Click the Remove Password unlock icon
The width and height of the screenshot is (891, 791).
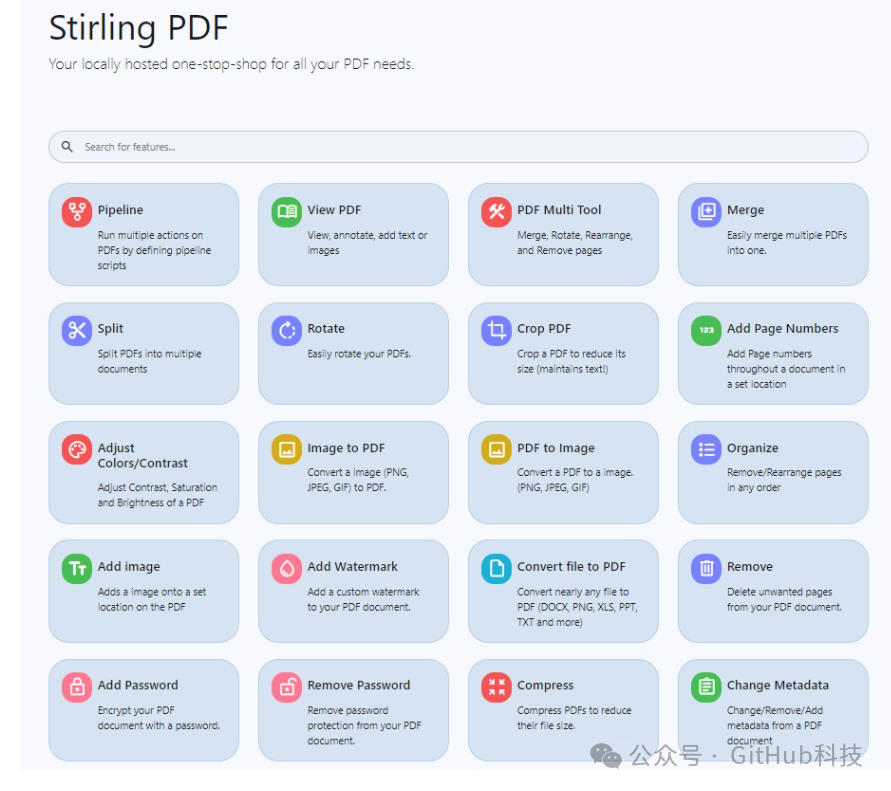coord(286,687)
